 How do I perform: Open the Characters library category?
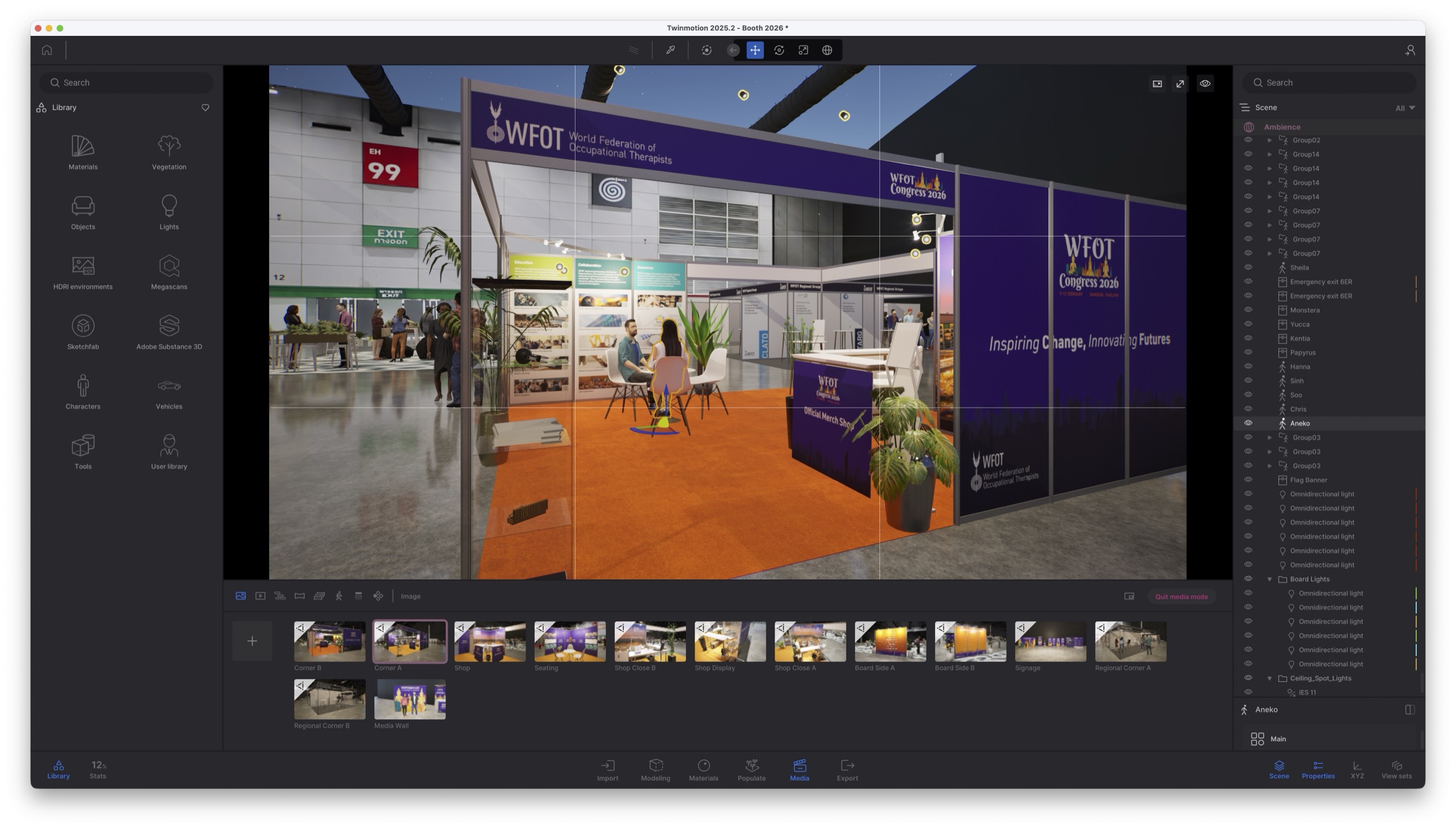tap(82, 392)
